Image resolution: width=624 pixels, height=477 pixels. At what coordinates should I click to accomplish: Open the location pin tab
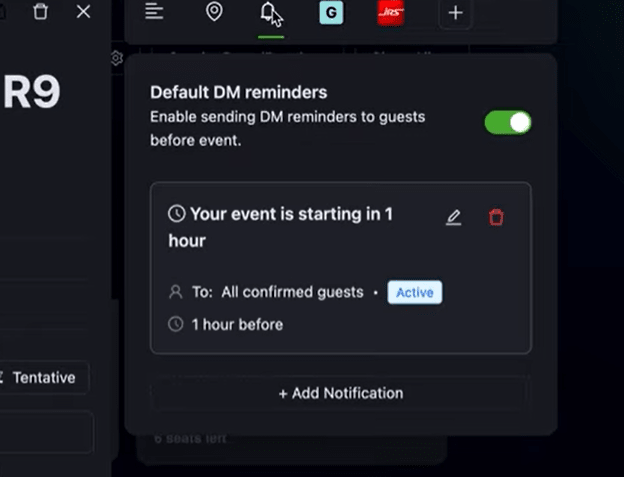[214, 12]
